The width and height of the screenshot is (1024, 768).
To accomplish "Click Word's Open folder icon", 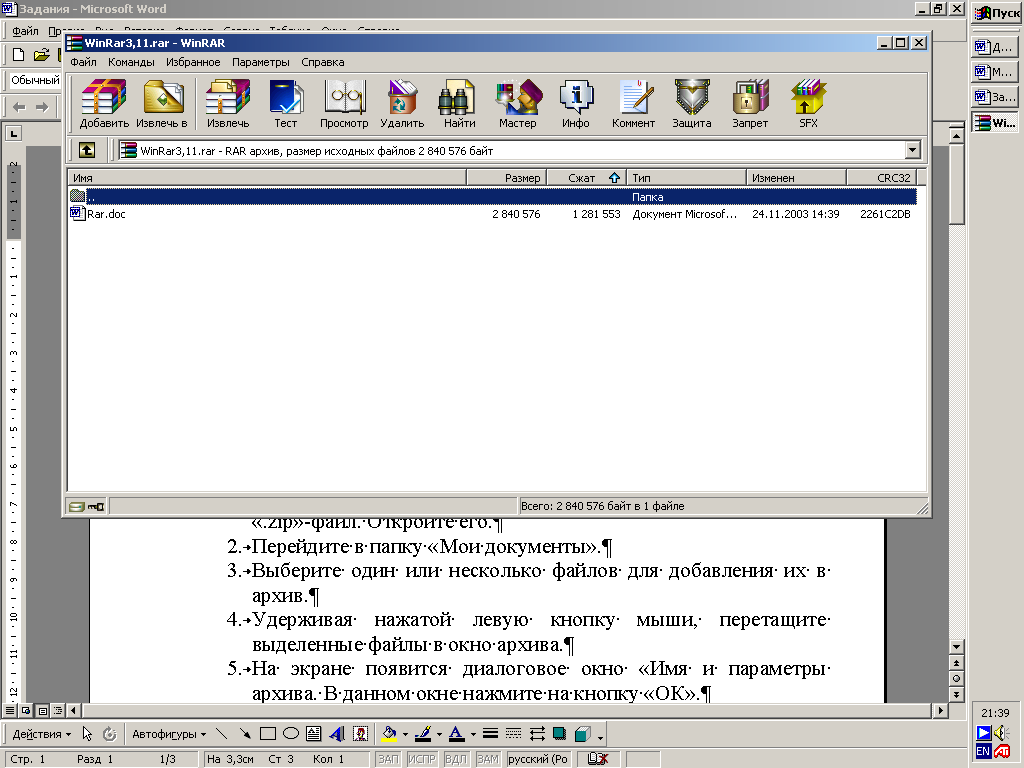I will (x=41, y=55).
